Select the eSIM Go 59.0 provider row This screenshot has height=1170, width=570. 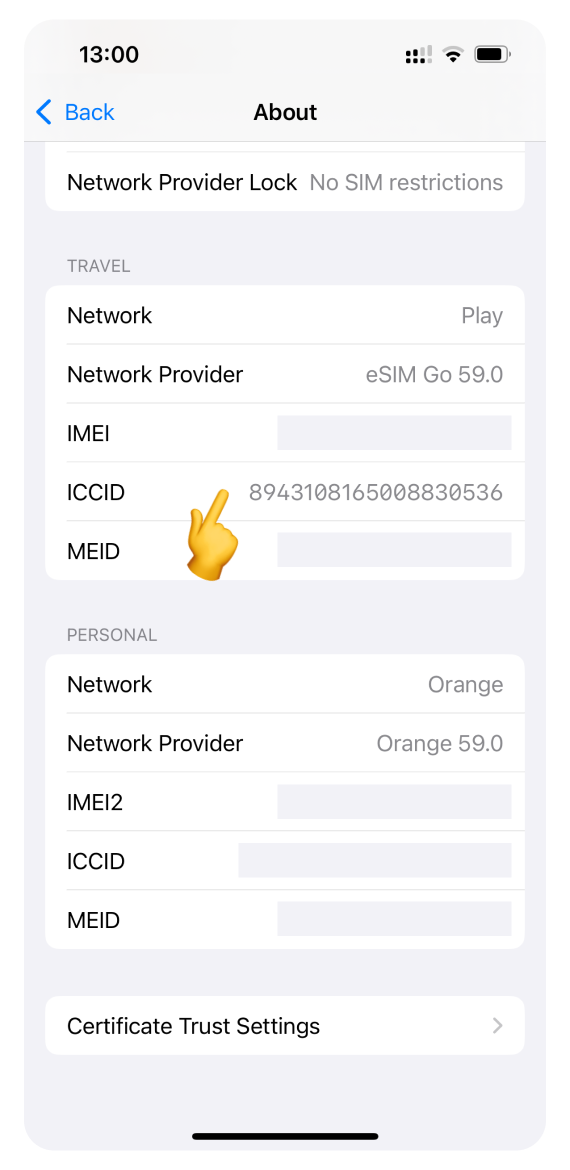pos(285,375)
